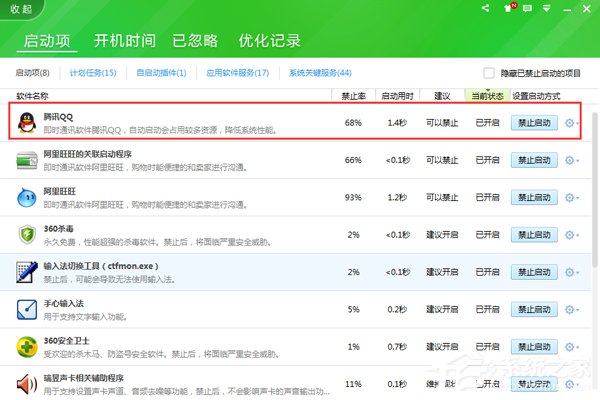This screenshot has width=600, height=400.
Task: Click 建议开启 suggestion in 360杀毒 row
Action: point(442,235)
